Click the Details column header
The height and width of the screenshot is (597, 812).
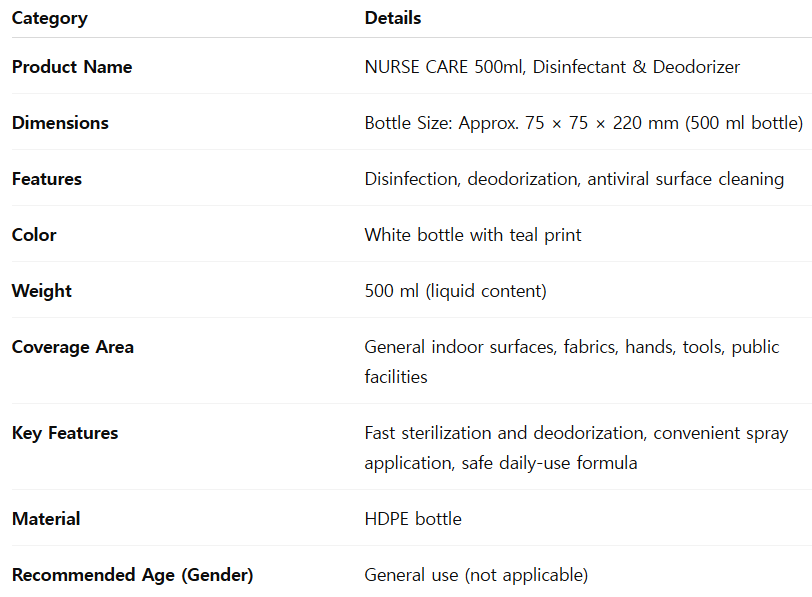393,18
